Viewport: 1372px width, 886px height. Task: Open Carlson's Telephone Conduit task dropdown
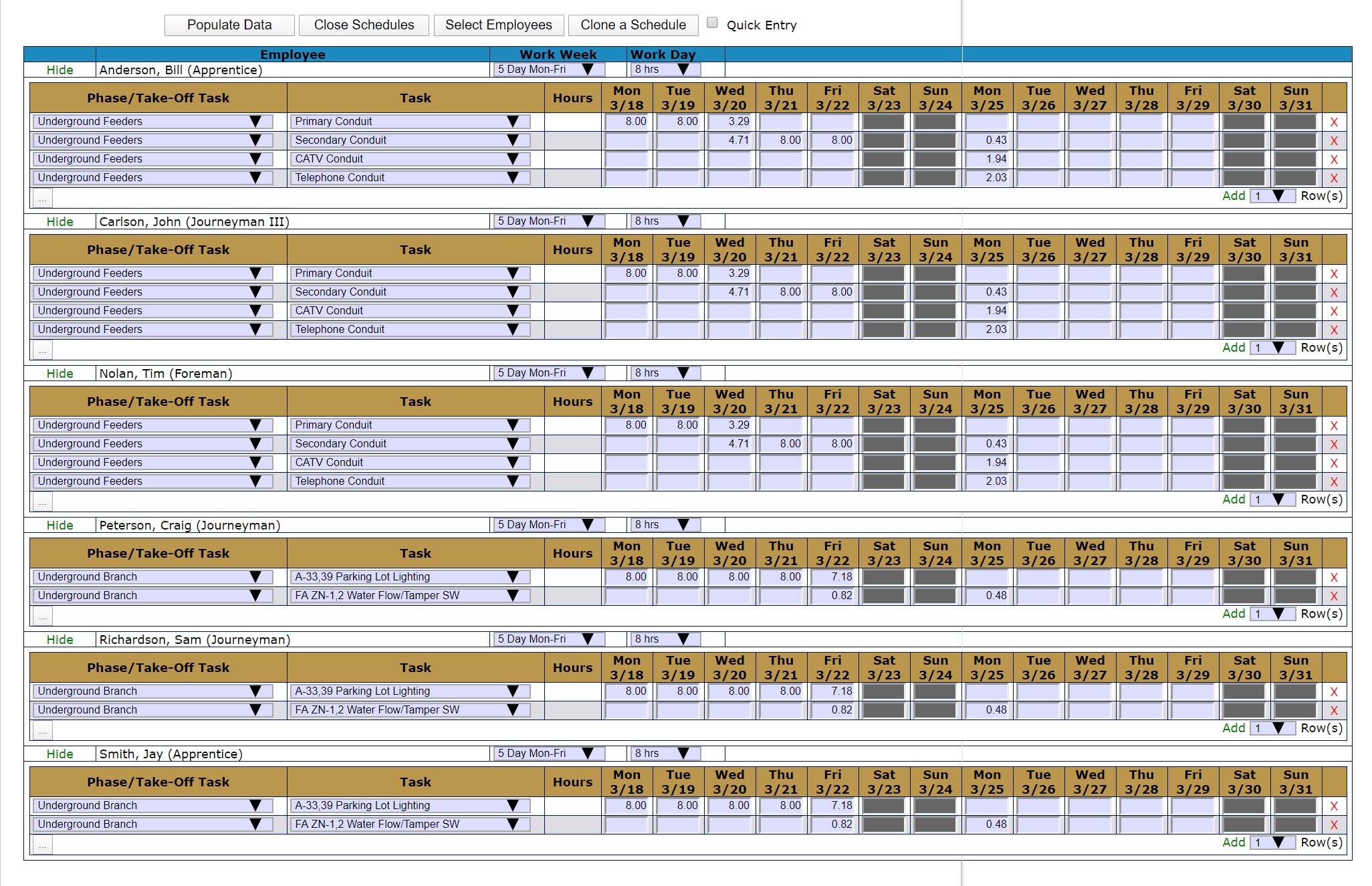pos(410,329)
